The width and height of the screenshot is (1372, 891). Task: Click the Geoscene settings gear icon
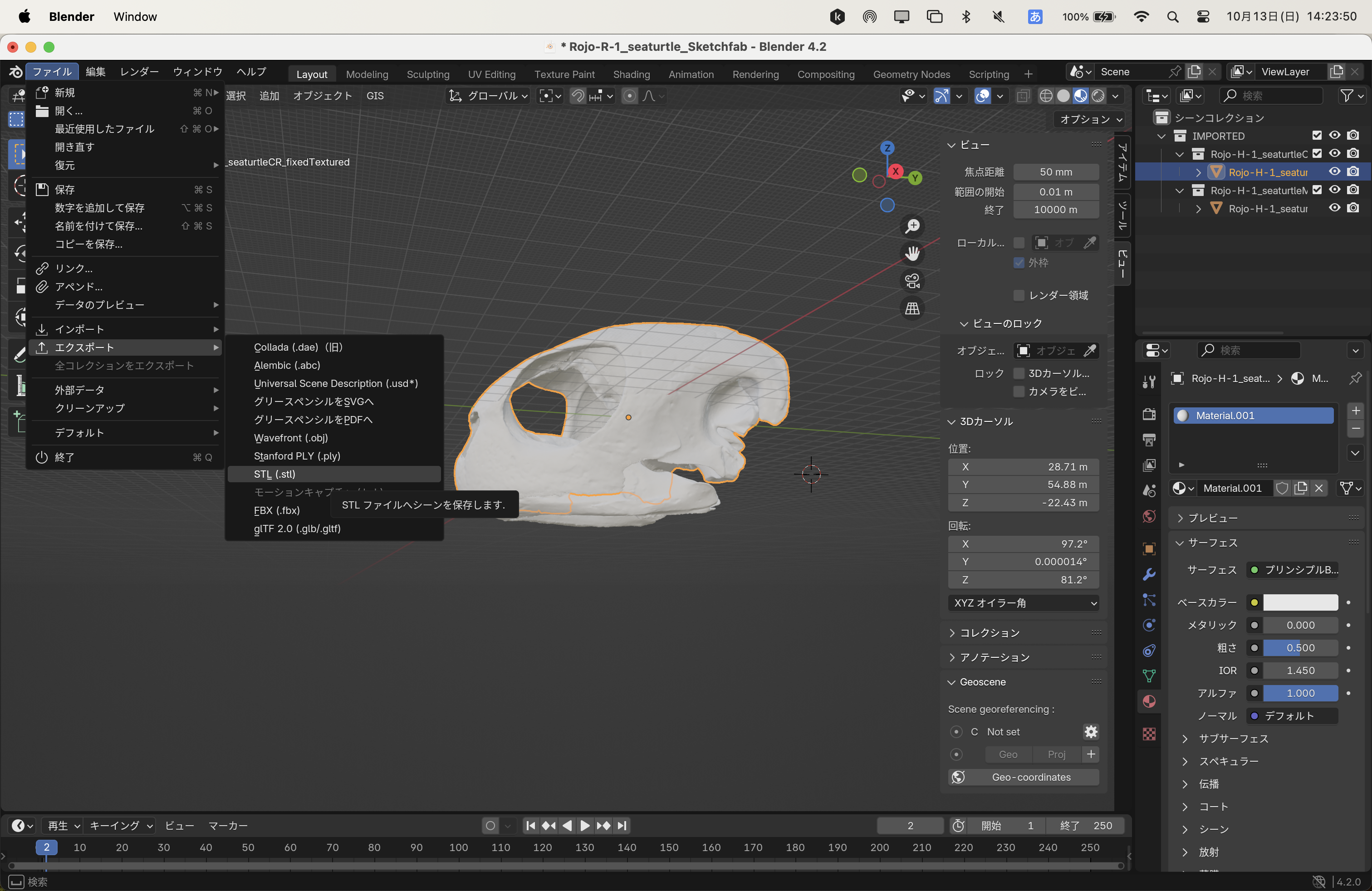(1091, 731)
